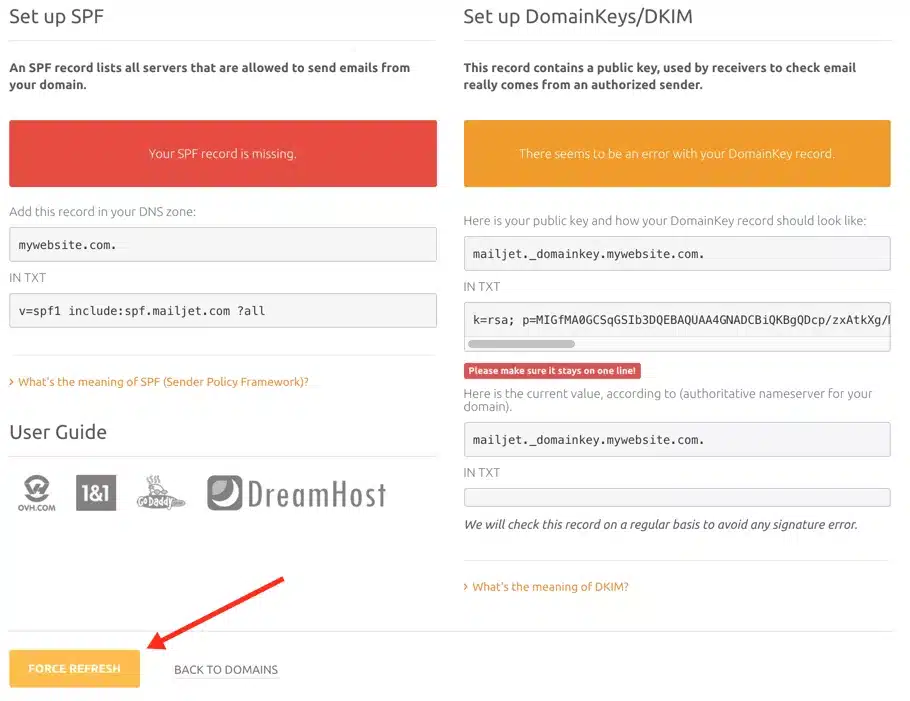Click the Set up DomainKeys/DKIM heading
The width and height of the screenshot is (910, 701).
[578, 17]
